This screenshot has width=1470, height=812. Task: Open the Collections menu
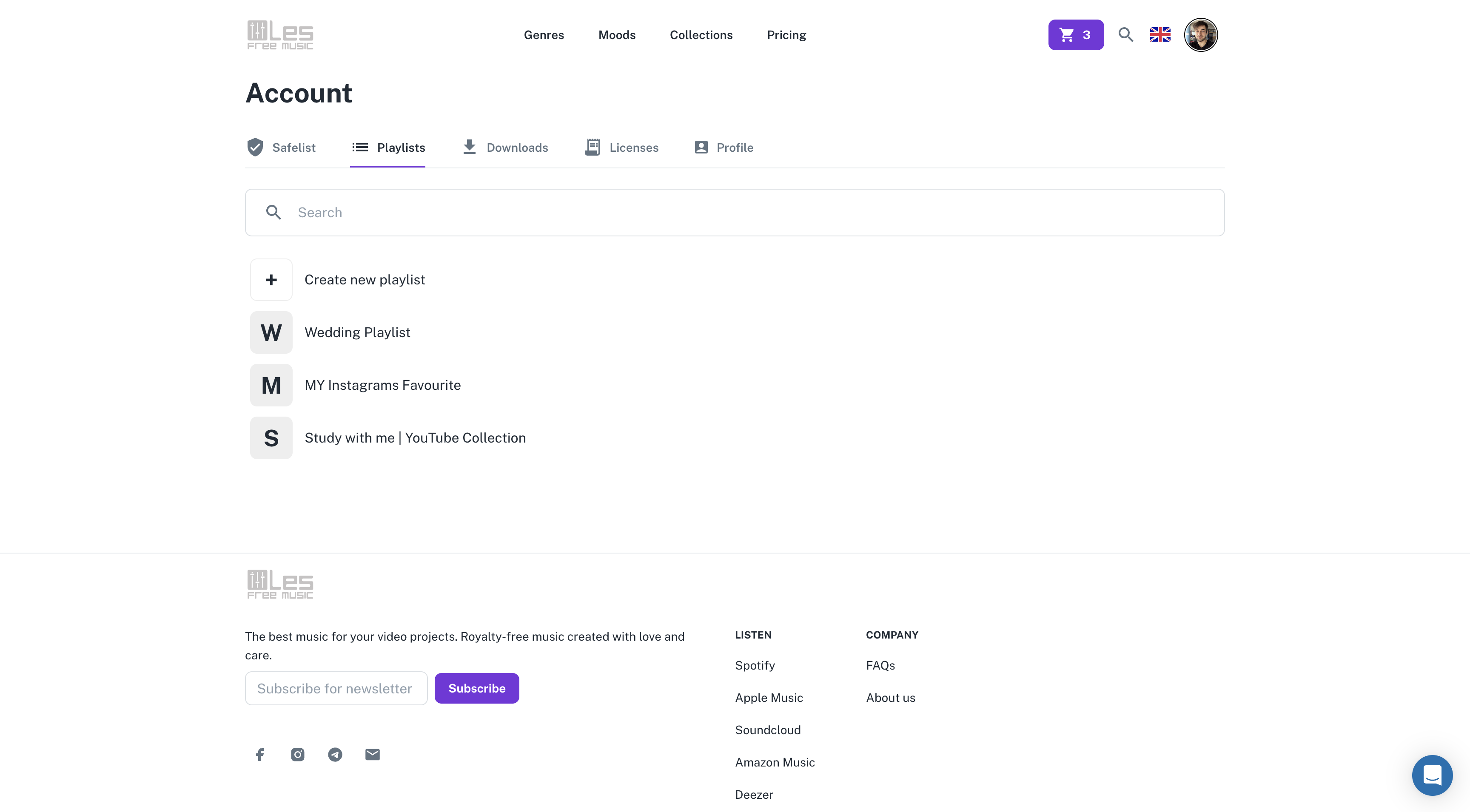[701, 35]
